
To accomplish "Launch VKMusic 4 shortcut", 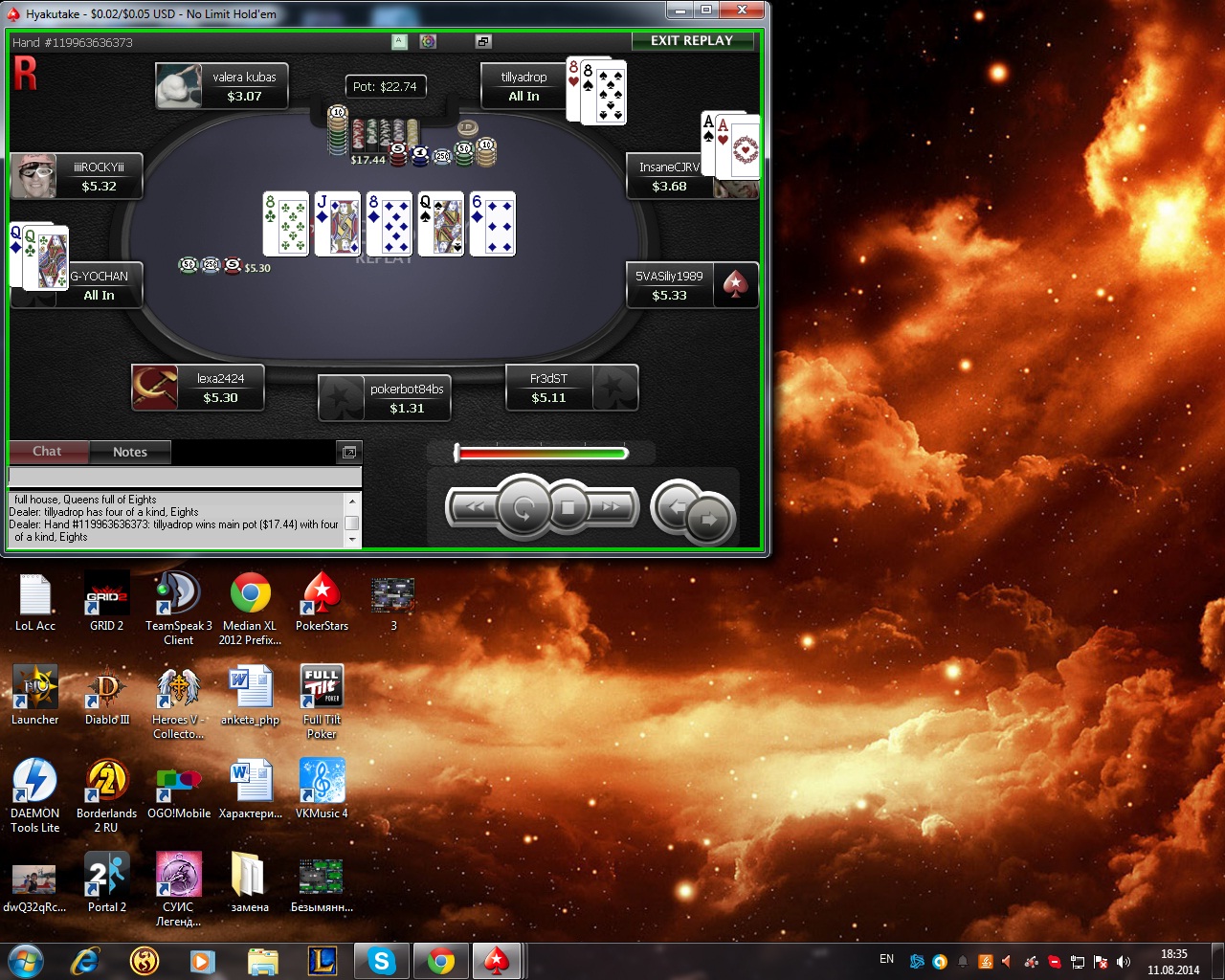I will click(x=322, y=790).
